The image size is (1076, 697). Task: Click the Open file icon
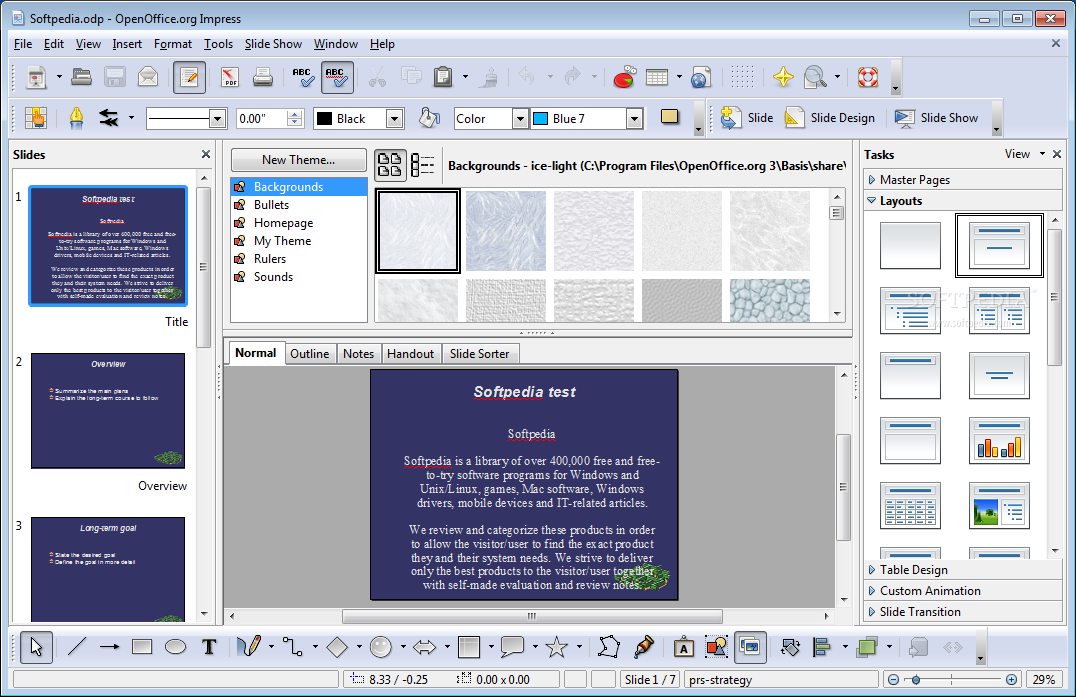coord(81,77)
